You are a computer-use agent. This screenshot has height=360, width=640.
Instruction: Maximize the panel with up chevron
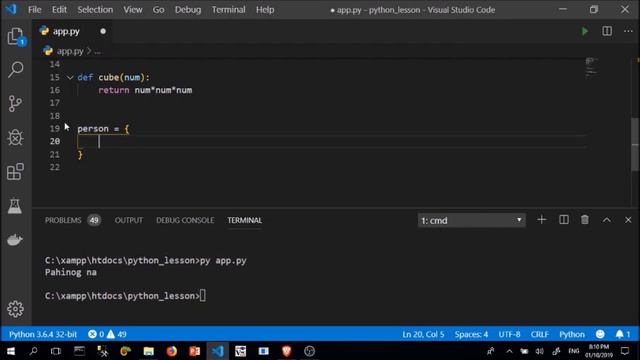(607, 220)
